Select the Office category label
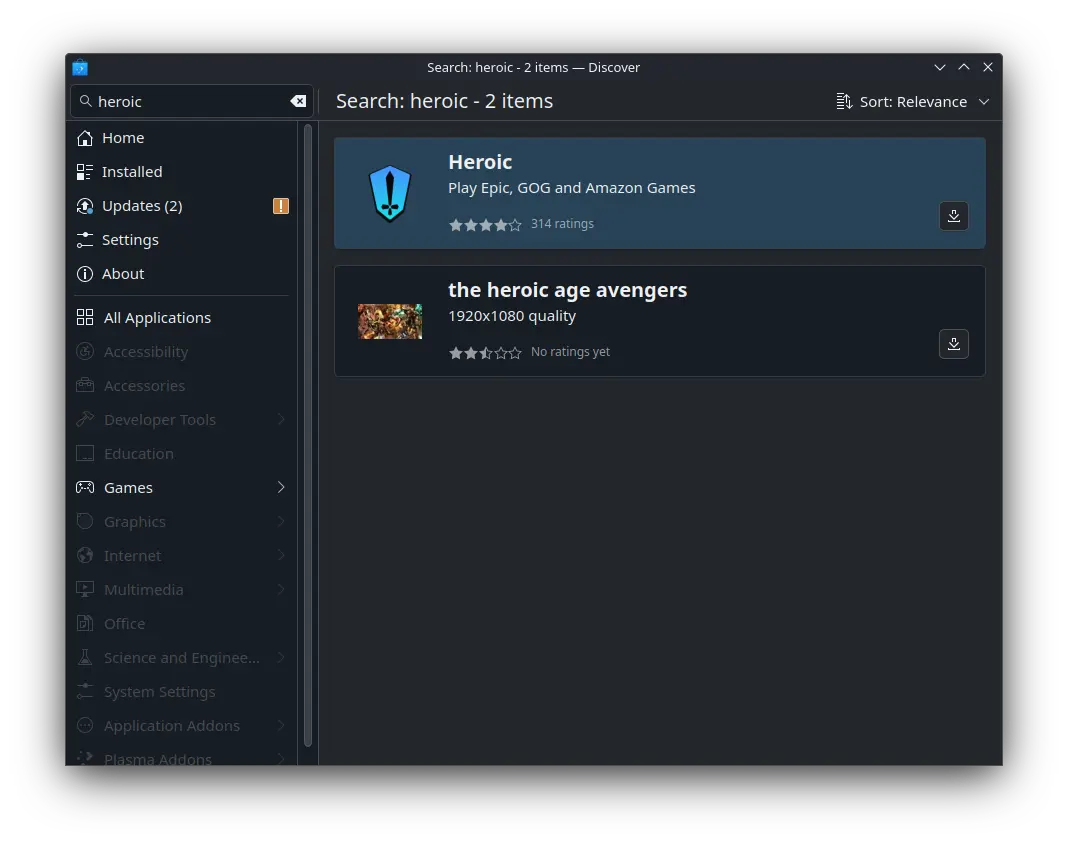The height and width of the screenshot is (843, 1068). click(x=125, y=624)
